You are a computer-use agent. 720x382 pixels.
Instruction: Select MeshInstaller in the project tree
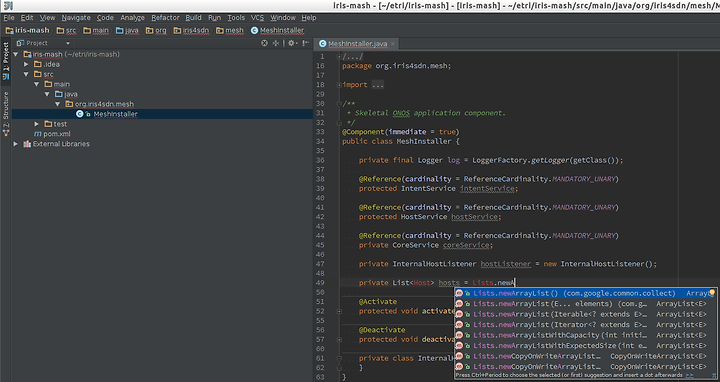(x=116, y=114)
